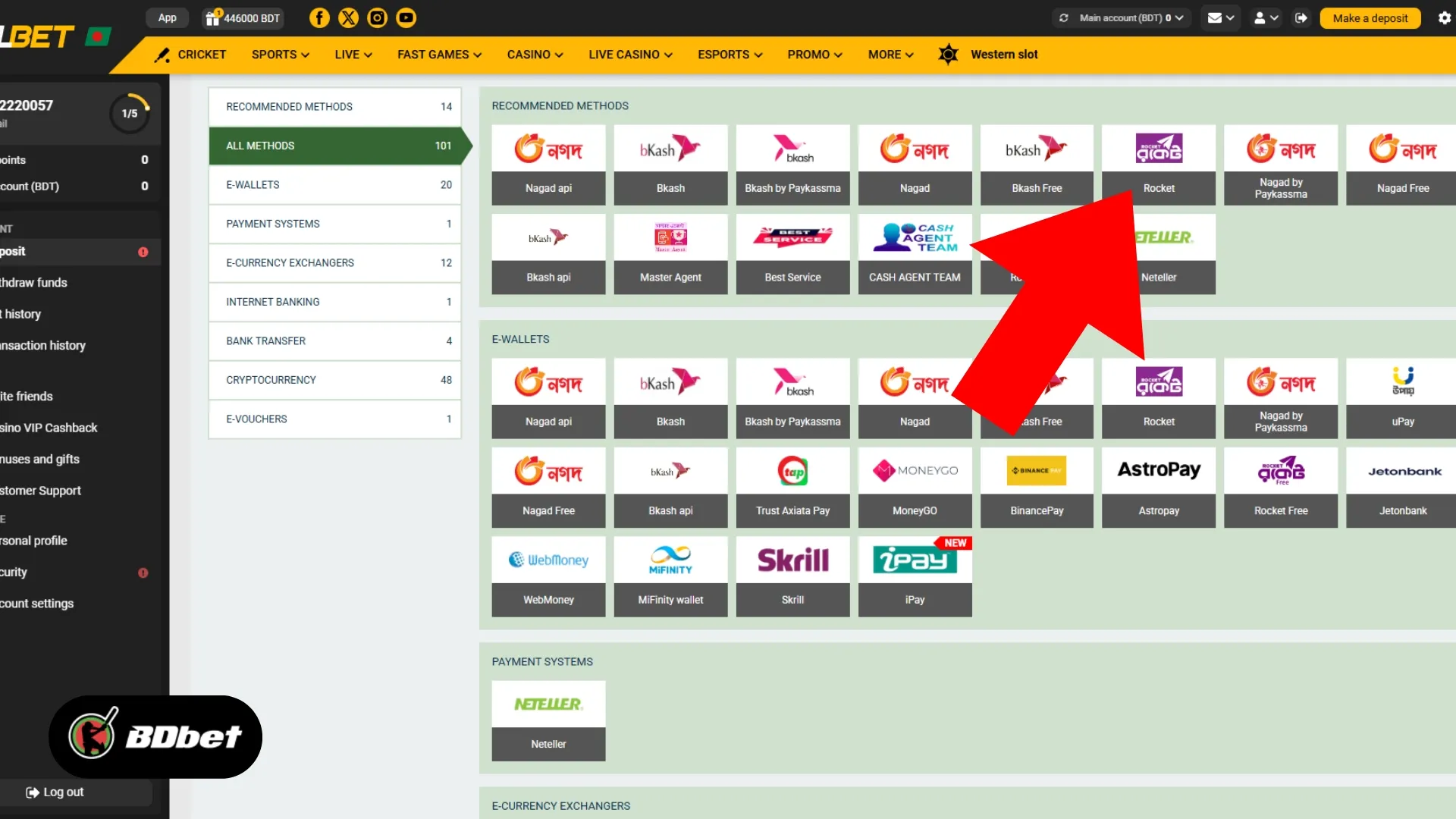The image size is (1456, 819).
Task: Select Skrill wallet
Action: click(x=792, y=576)
